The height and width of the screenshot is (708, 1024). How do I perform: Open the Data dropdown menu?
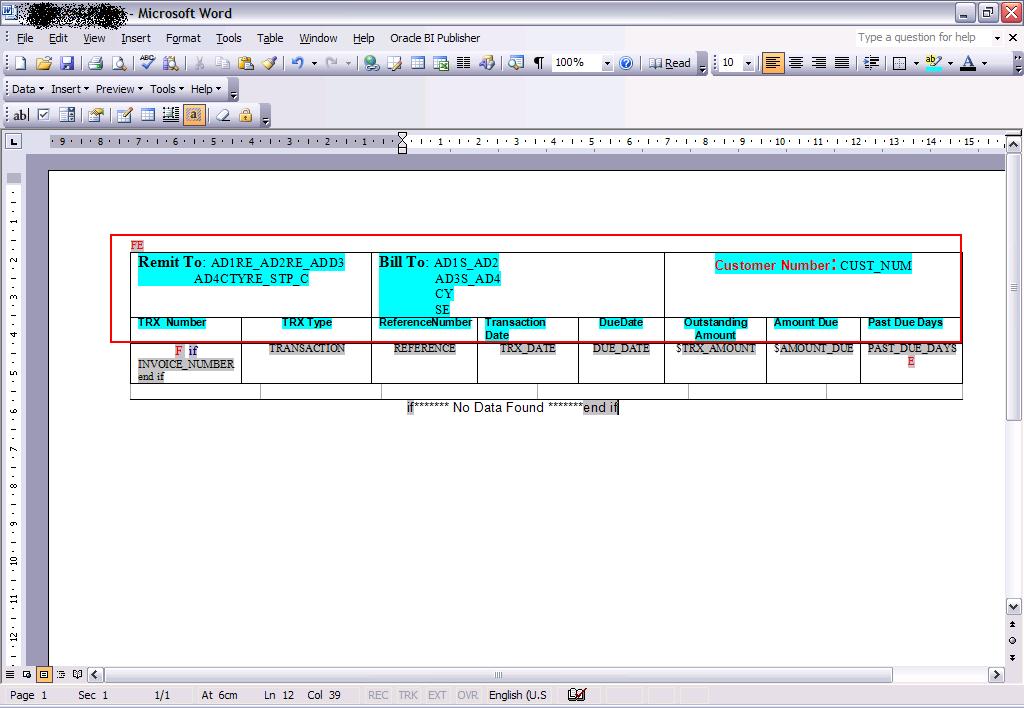(22, 89)
